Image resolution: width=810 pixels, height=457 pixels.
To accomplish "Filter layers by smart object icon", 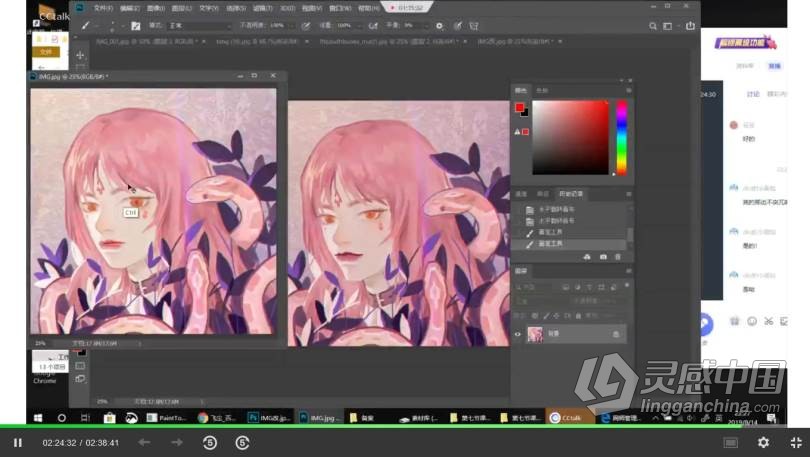I will pyautogui.click(x=613, y=287).
